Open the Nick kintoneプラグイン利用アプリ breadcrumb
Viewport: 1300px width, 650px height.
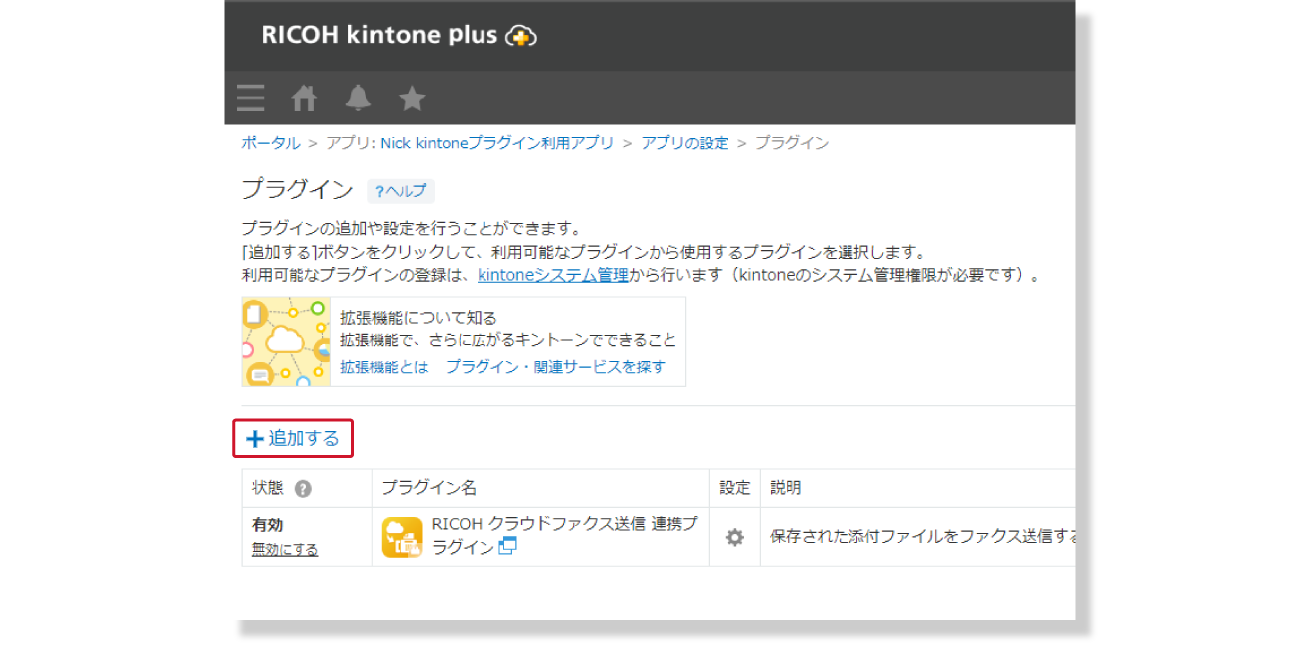[x=496, y=143]
